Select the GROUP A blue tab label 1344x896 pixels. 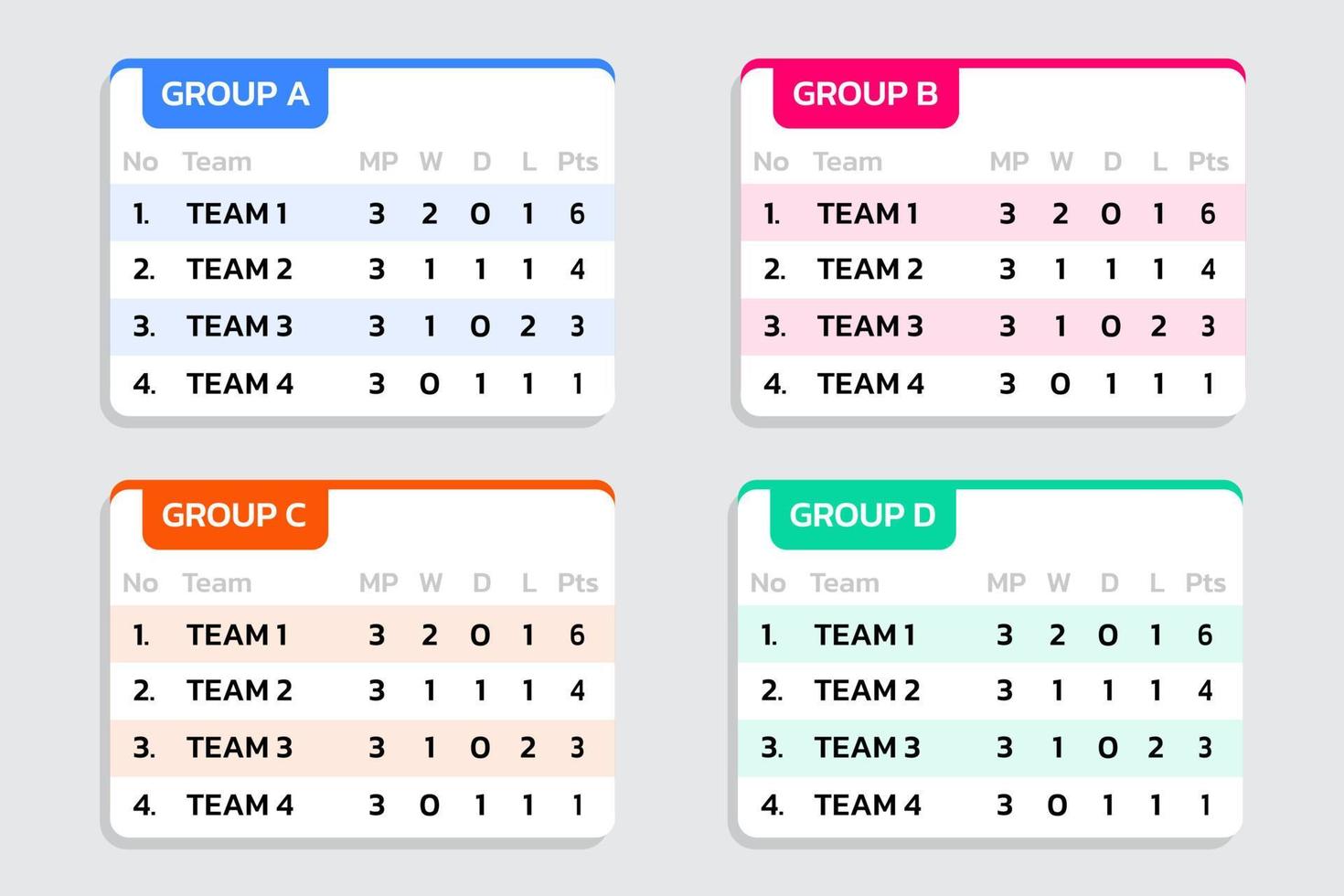coord(235,94)
